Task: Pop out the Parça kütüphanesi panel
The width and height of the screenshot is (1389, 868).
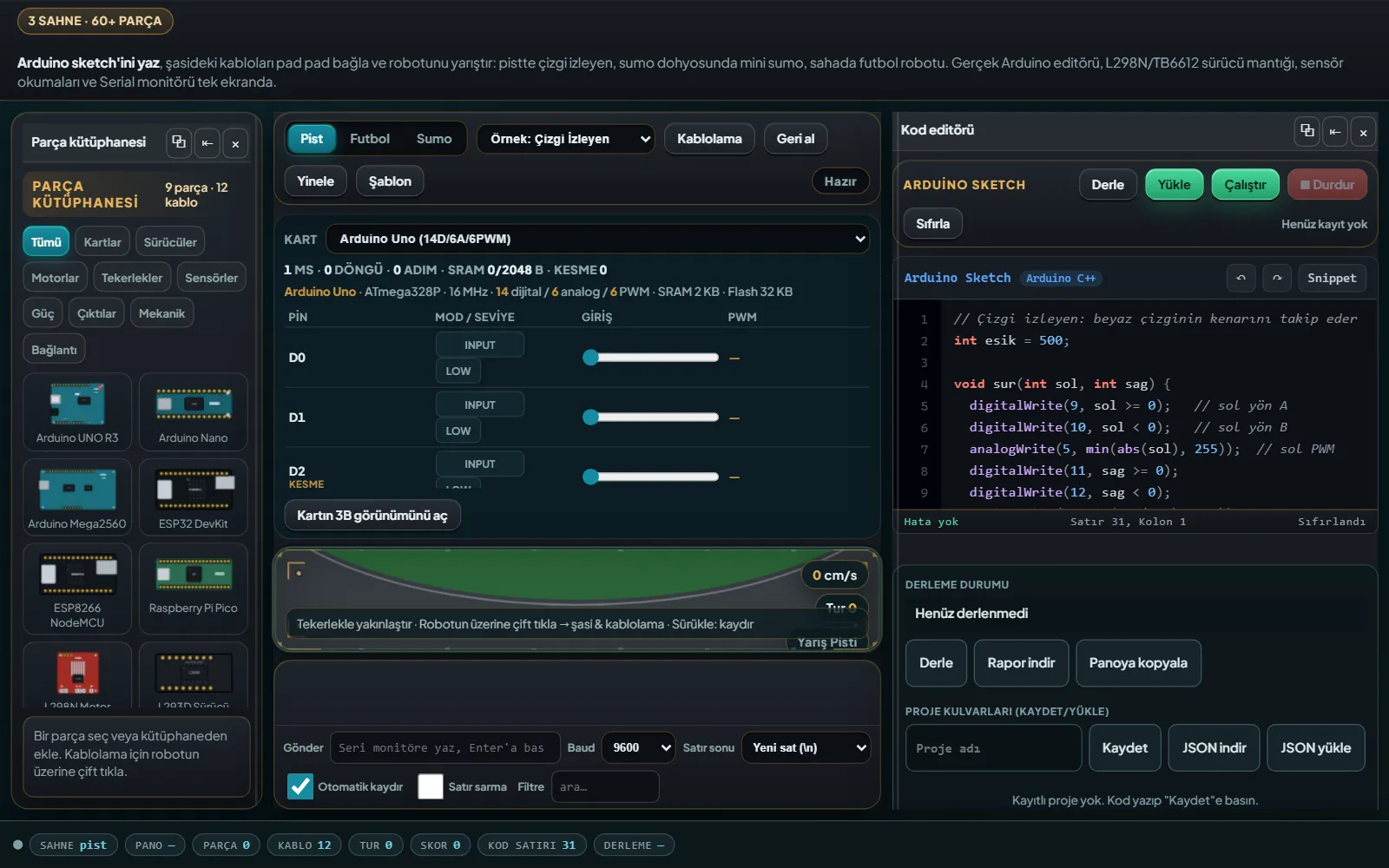Action: click(179, 143)
